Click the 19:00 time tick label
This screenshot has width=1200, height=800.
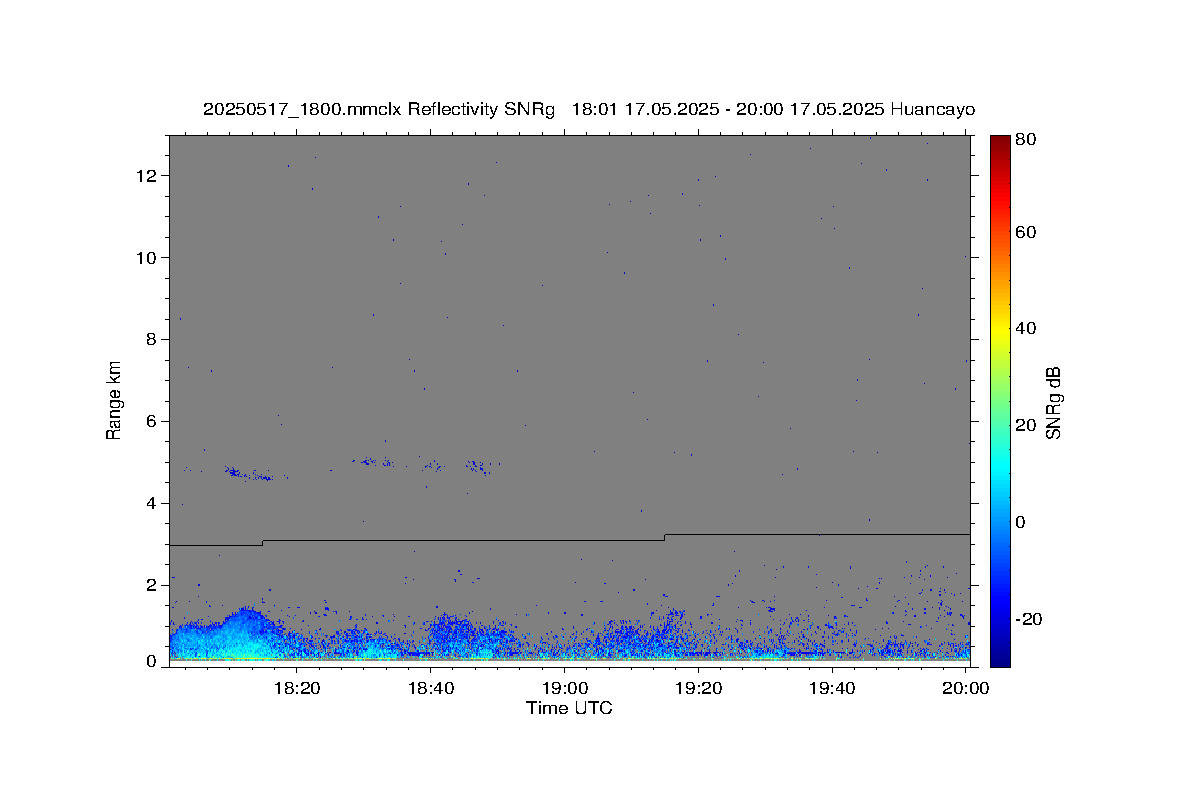[x=565, y=688]
